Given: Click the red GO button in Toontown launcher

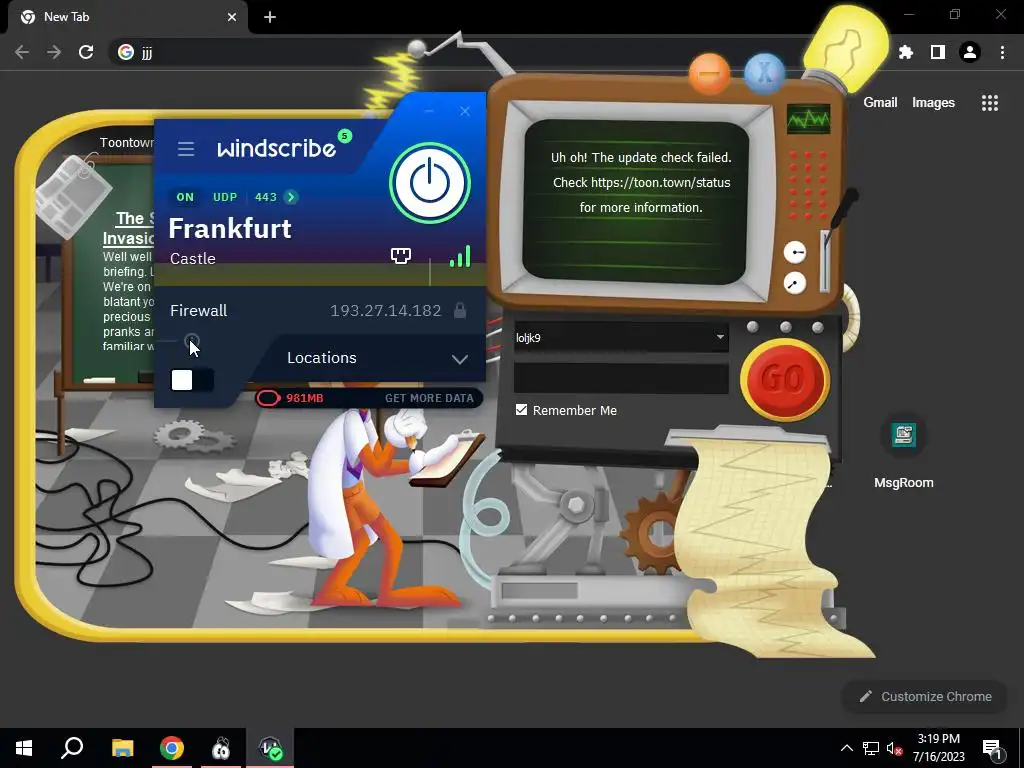Looking at the screenshot, I should point(785,379).
